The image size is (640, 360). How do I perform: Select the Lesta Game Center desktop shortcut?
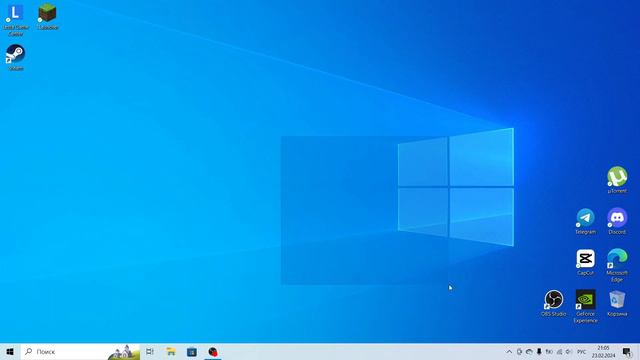click(16, 20)
